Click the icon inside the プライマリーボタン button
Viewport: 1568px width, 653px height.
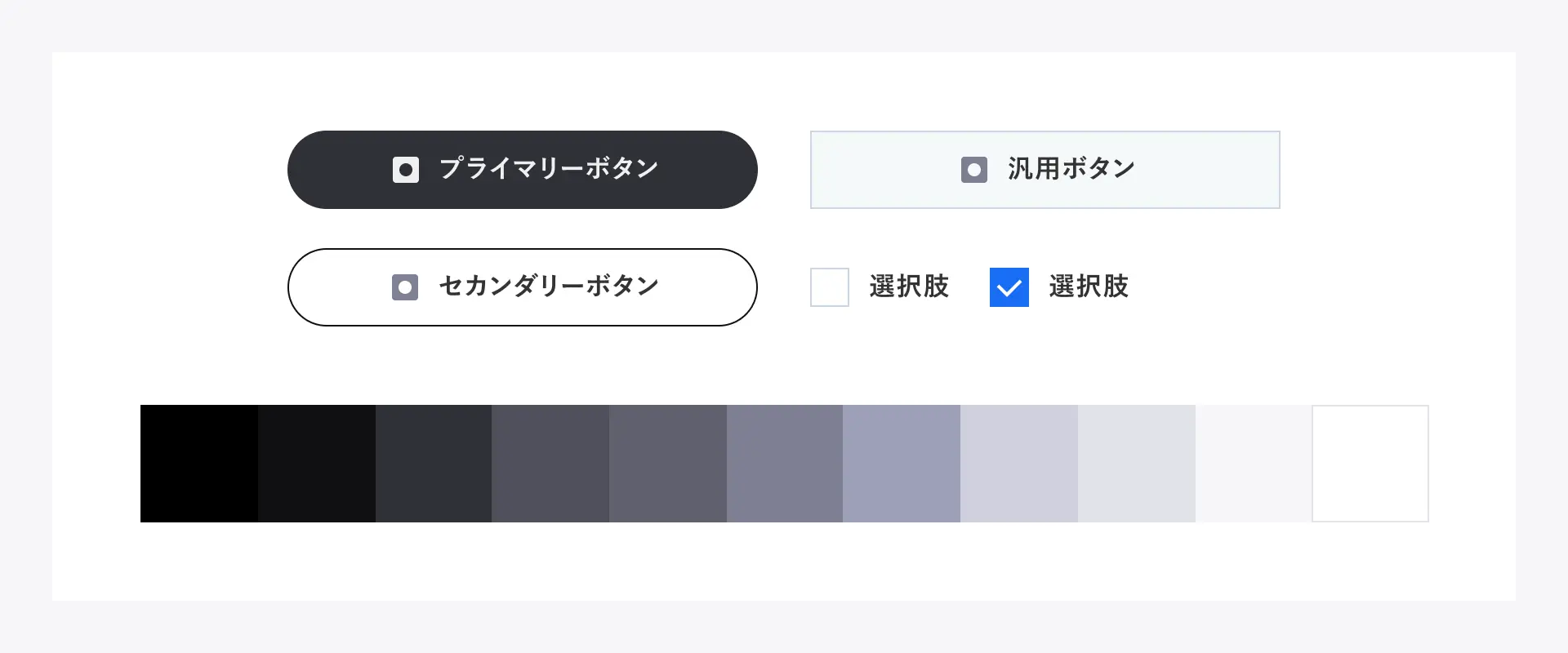(406, 170)
